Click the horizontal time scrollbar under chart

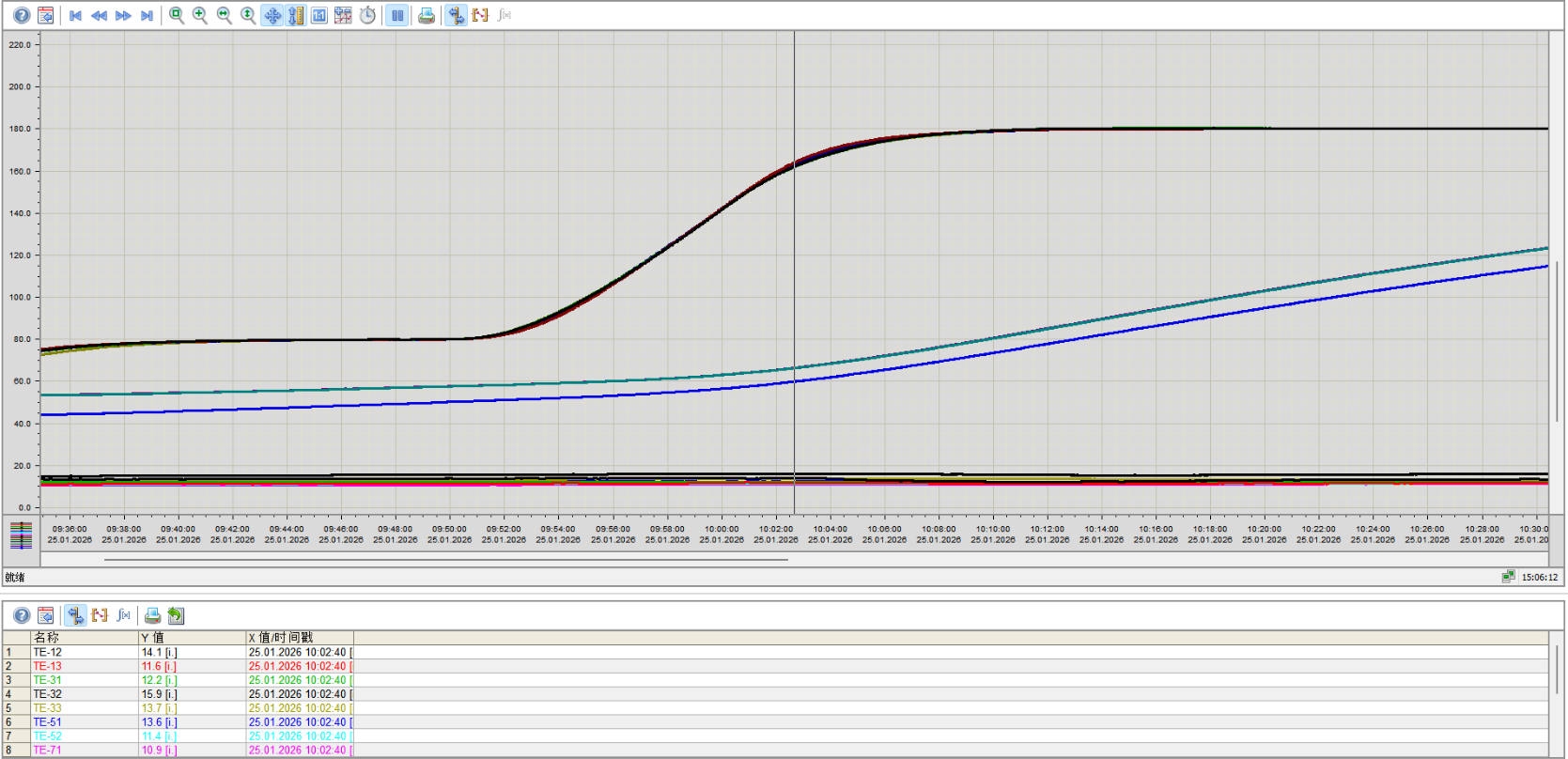[446, 559]
